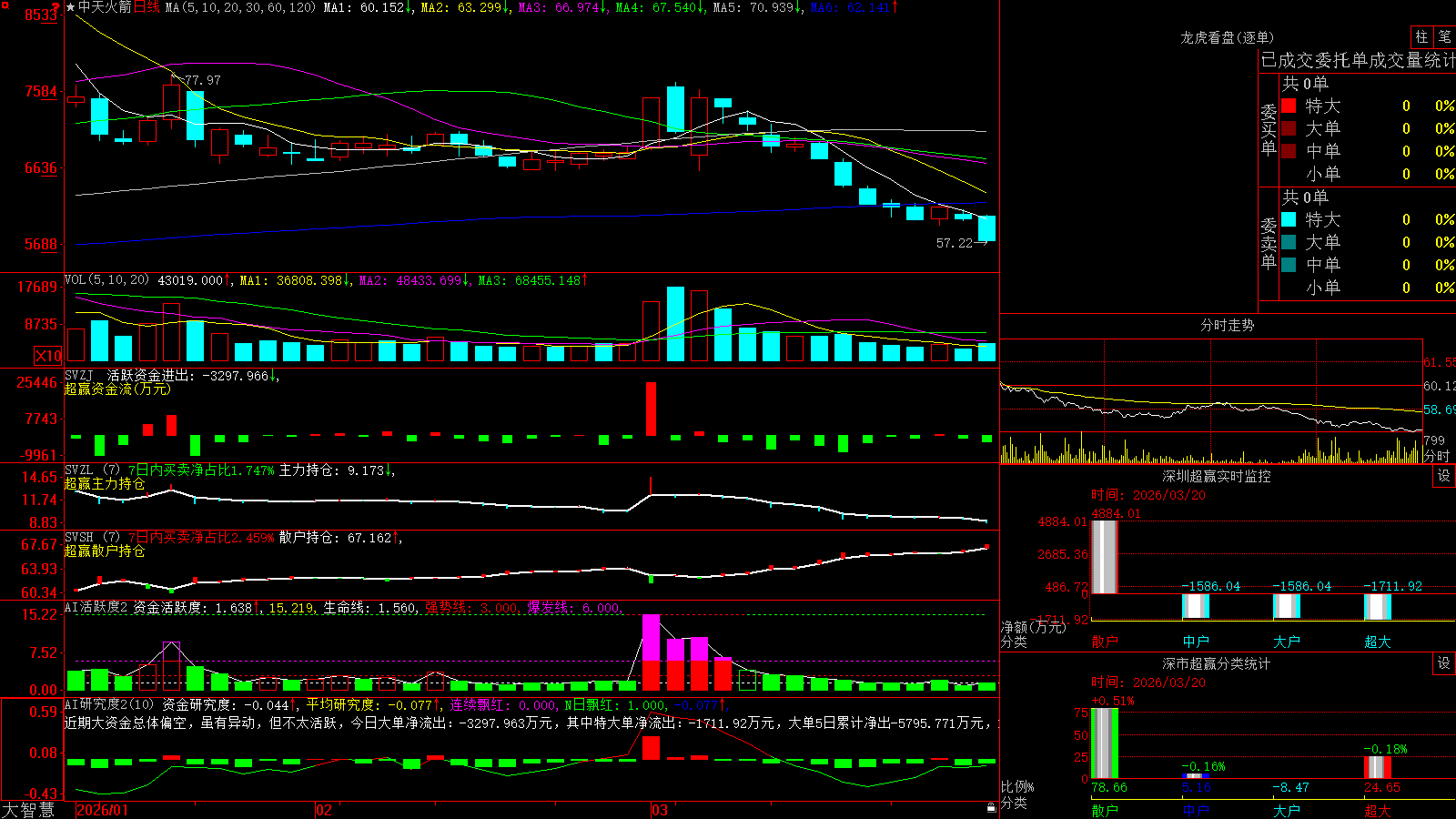Click the 委卖单 section label
Image resolution: width=1456 pixels, height=819 pixels.
1269,243
